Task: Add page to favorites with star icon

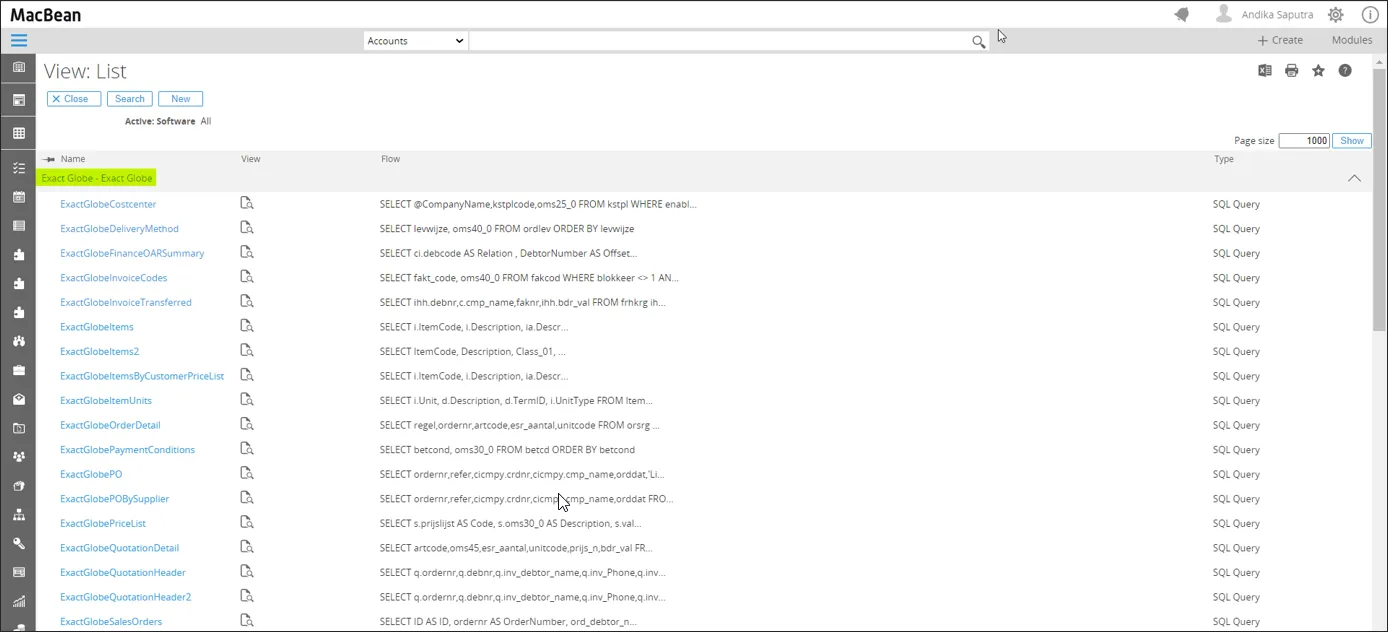Action: click(x=1318, y=71)
